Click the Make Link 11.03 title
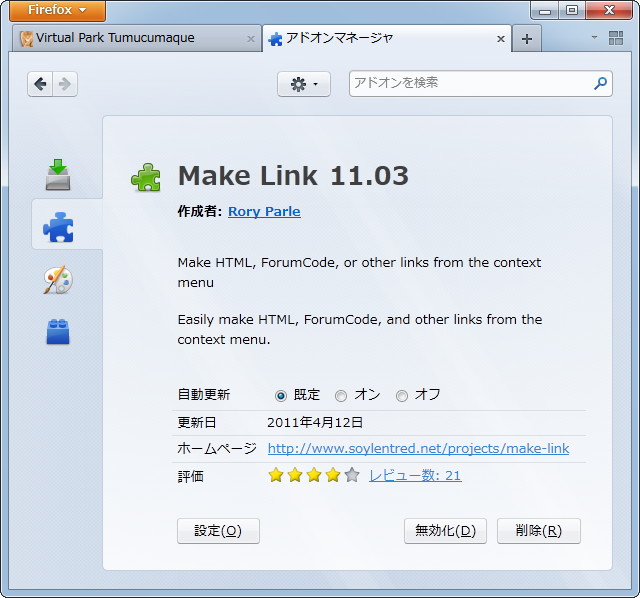640x598 pixels. [x=293, y=176]
